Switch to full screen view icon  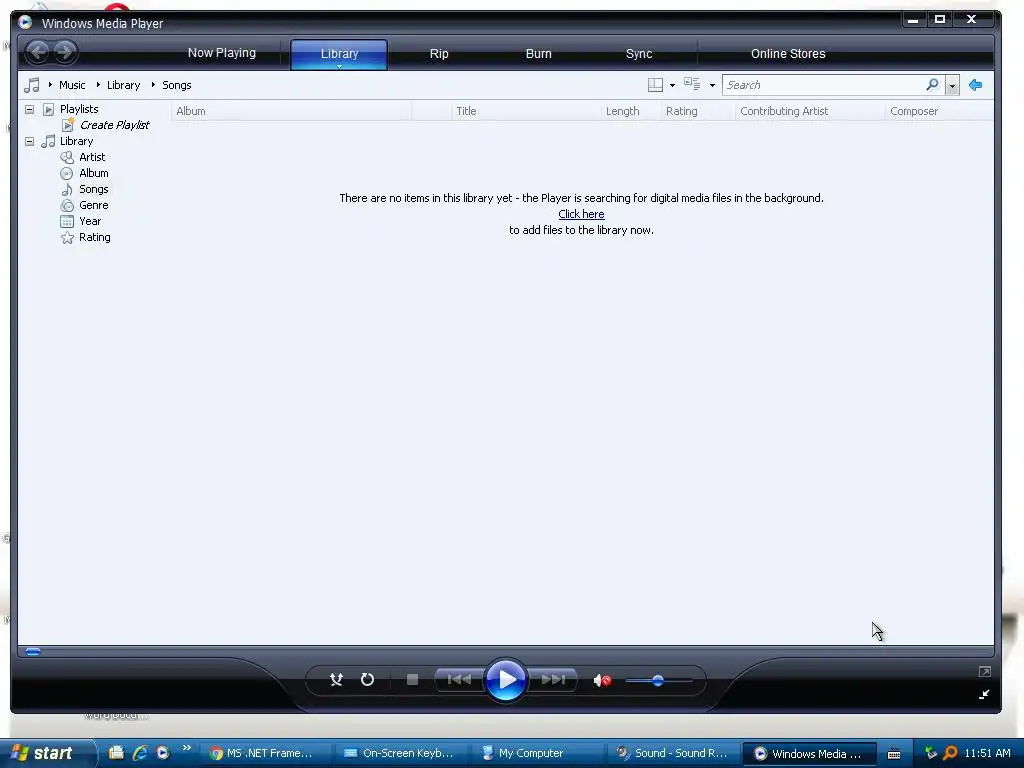985,671
